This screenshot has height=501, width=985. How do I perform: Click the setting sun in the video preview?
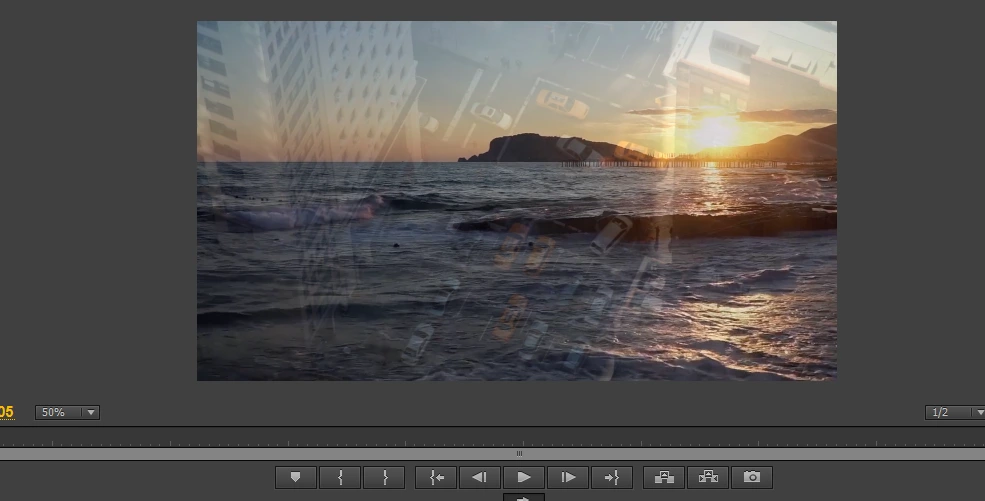(716, 132)
